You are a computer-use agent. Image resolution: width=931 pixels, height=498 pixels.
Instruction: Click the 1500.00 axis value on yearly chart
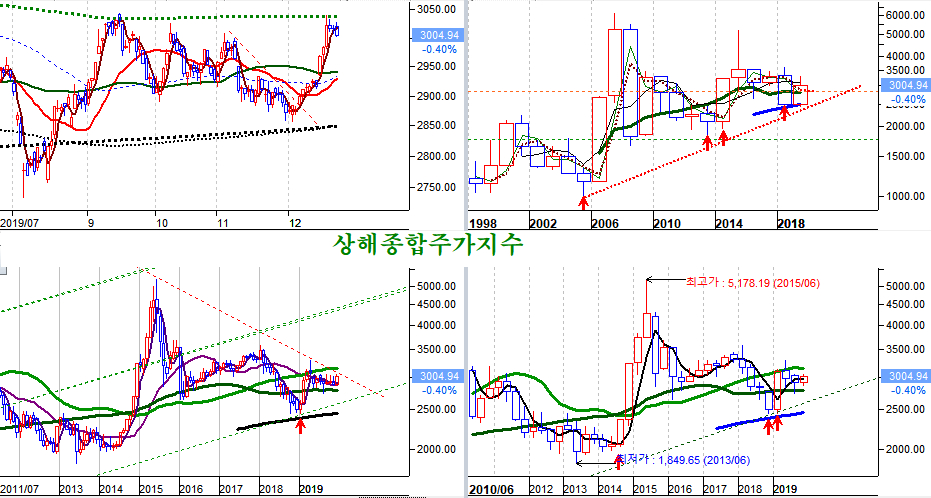[x=905, y=156]
